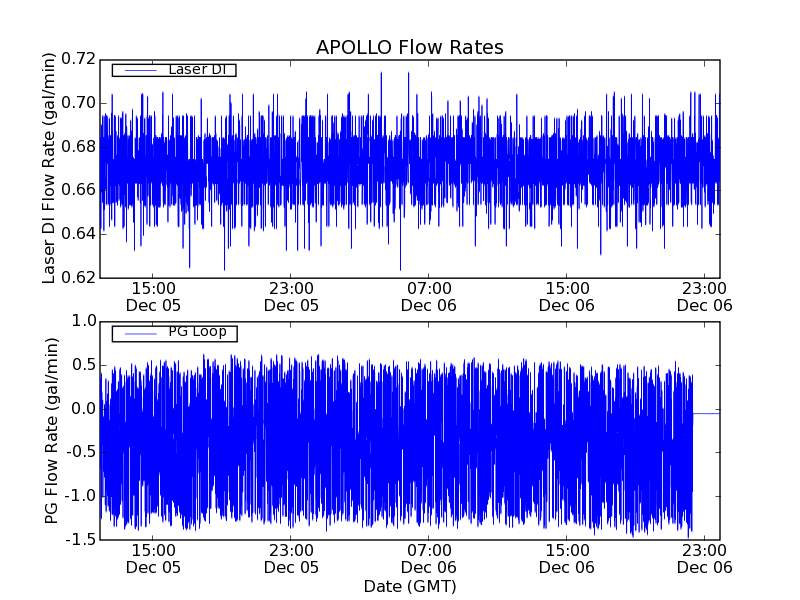Click the '23:00 Dec 05' label under the top plot
800x600 pixels.
pos(291,297)
